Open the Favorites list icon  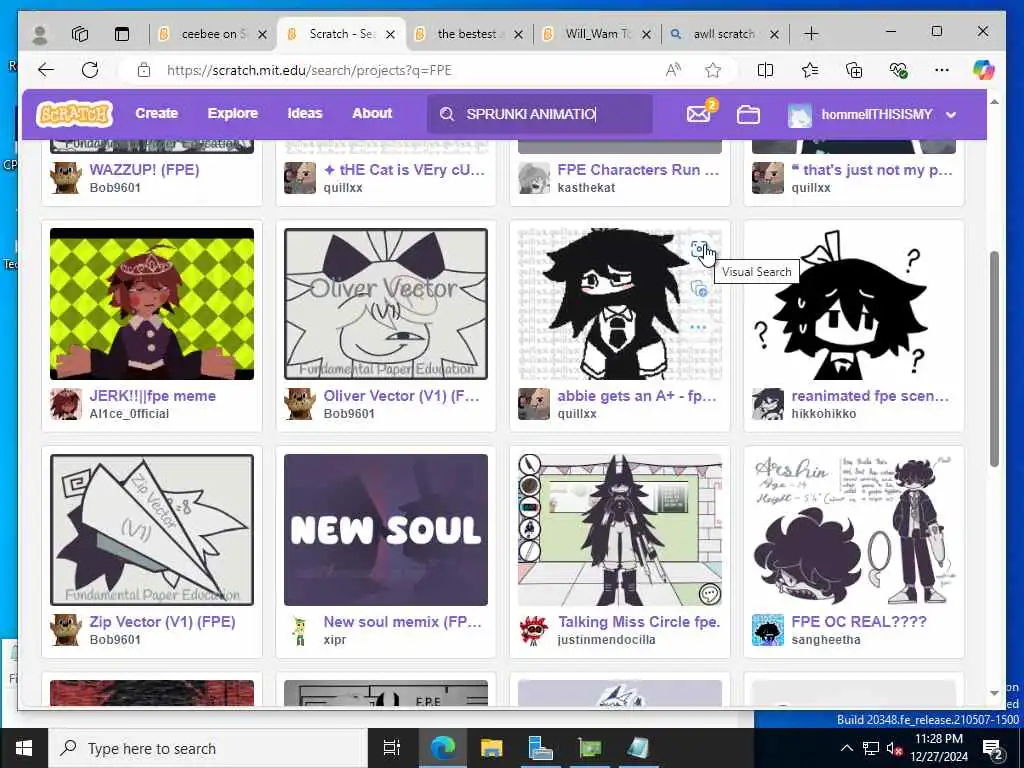[x=810, y=70]
